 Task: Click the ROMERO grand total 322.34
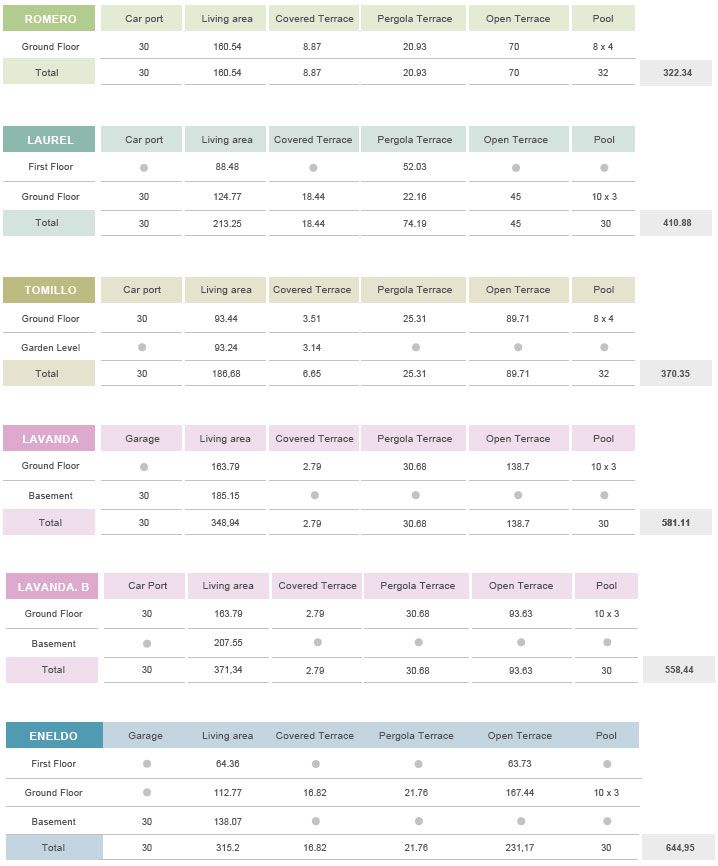tap(677, 73)
